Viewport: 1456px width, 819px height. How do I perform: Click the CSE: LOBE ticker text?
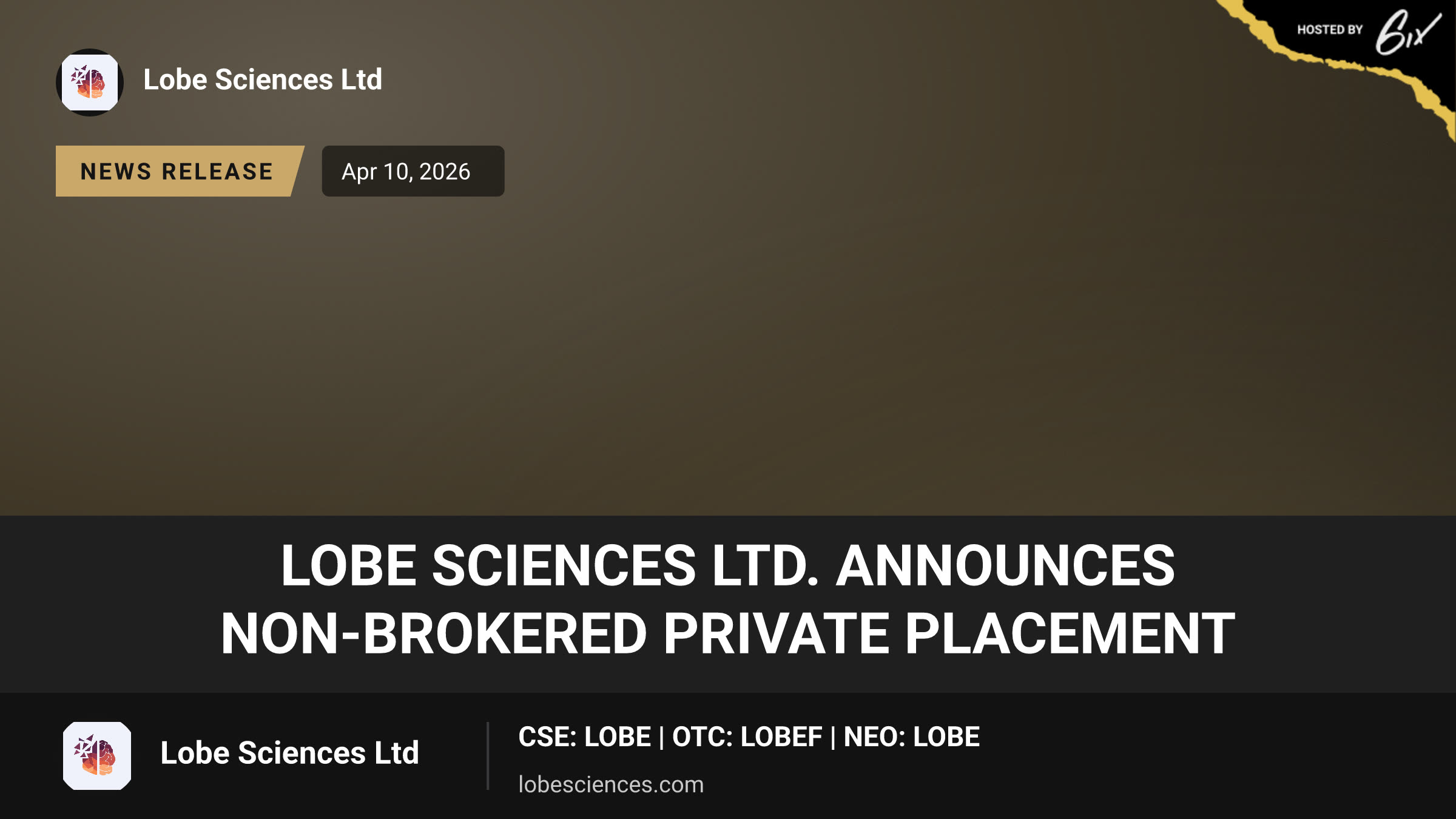point(584,737)
